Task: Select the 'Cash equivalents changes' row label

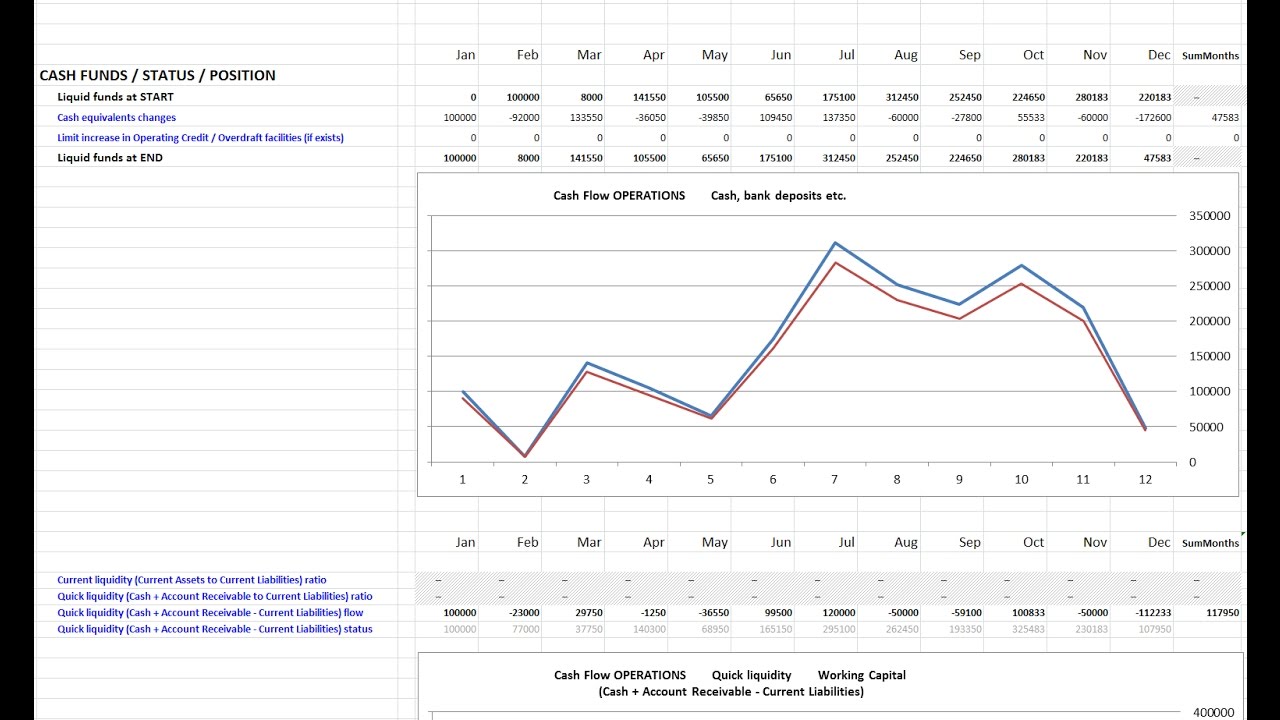Action: pyautogui.click(x=116, y=117)
